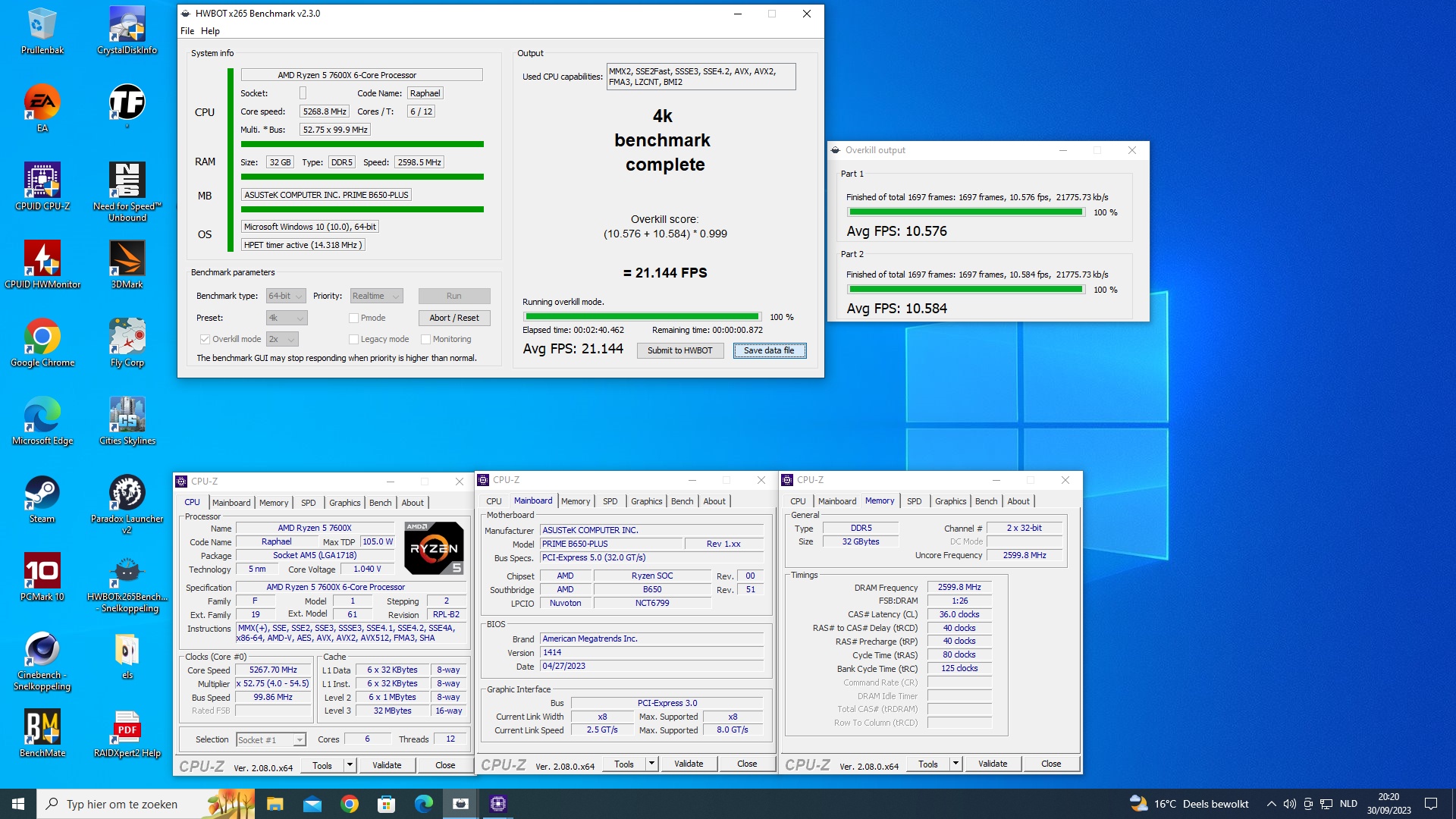Image resolution: width=1456 pixels, height=819 pixels.
Task: Click Submit to HWBOT button
Action: coord(680,350)
